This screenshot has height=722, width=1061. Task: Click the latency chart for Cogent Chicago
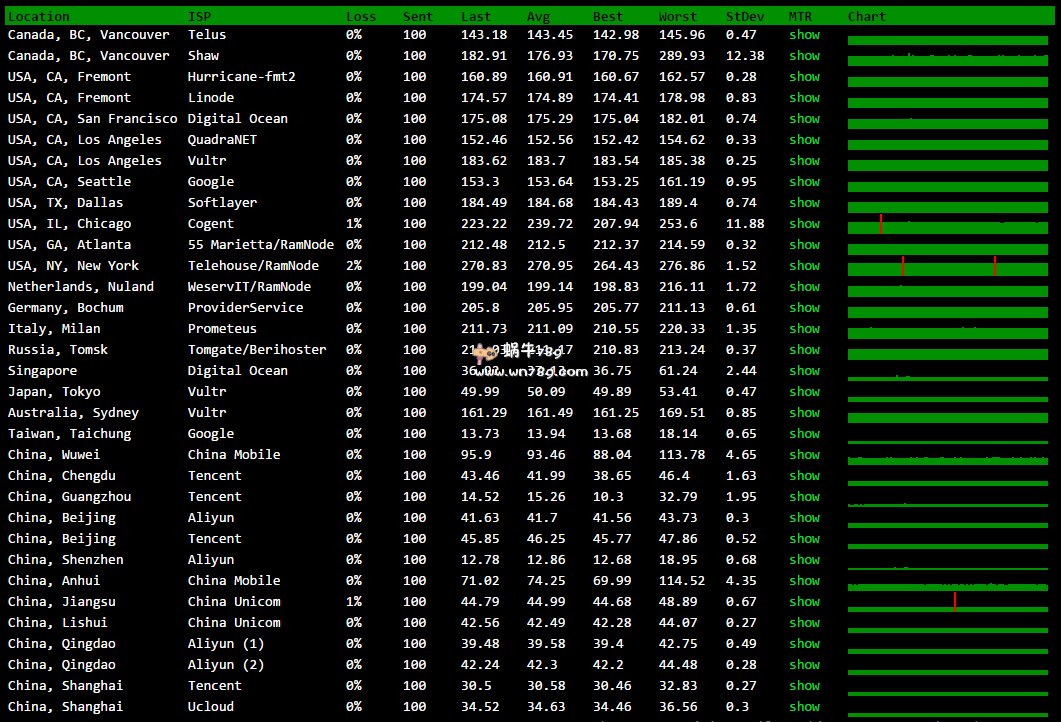click(x=947, y=226)
